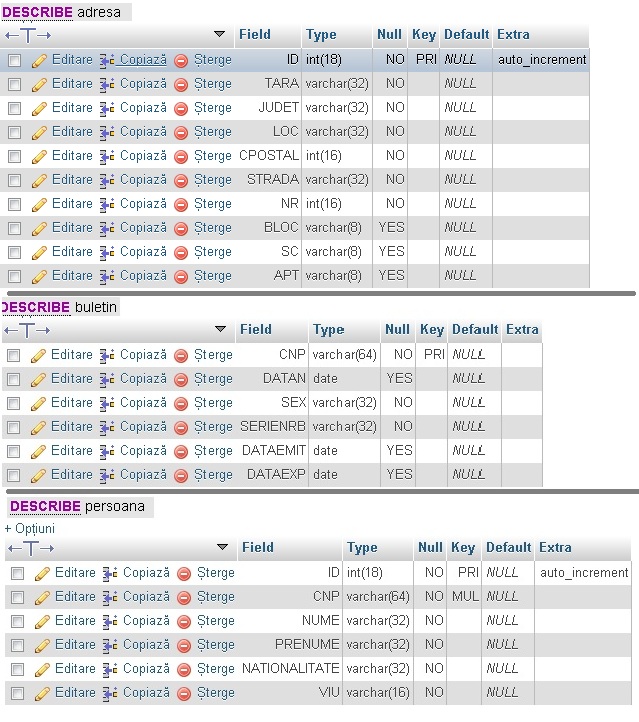
Task: Click 'NATIONALITATE' field name in persoana table
Action: coord(290,669)
